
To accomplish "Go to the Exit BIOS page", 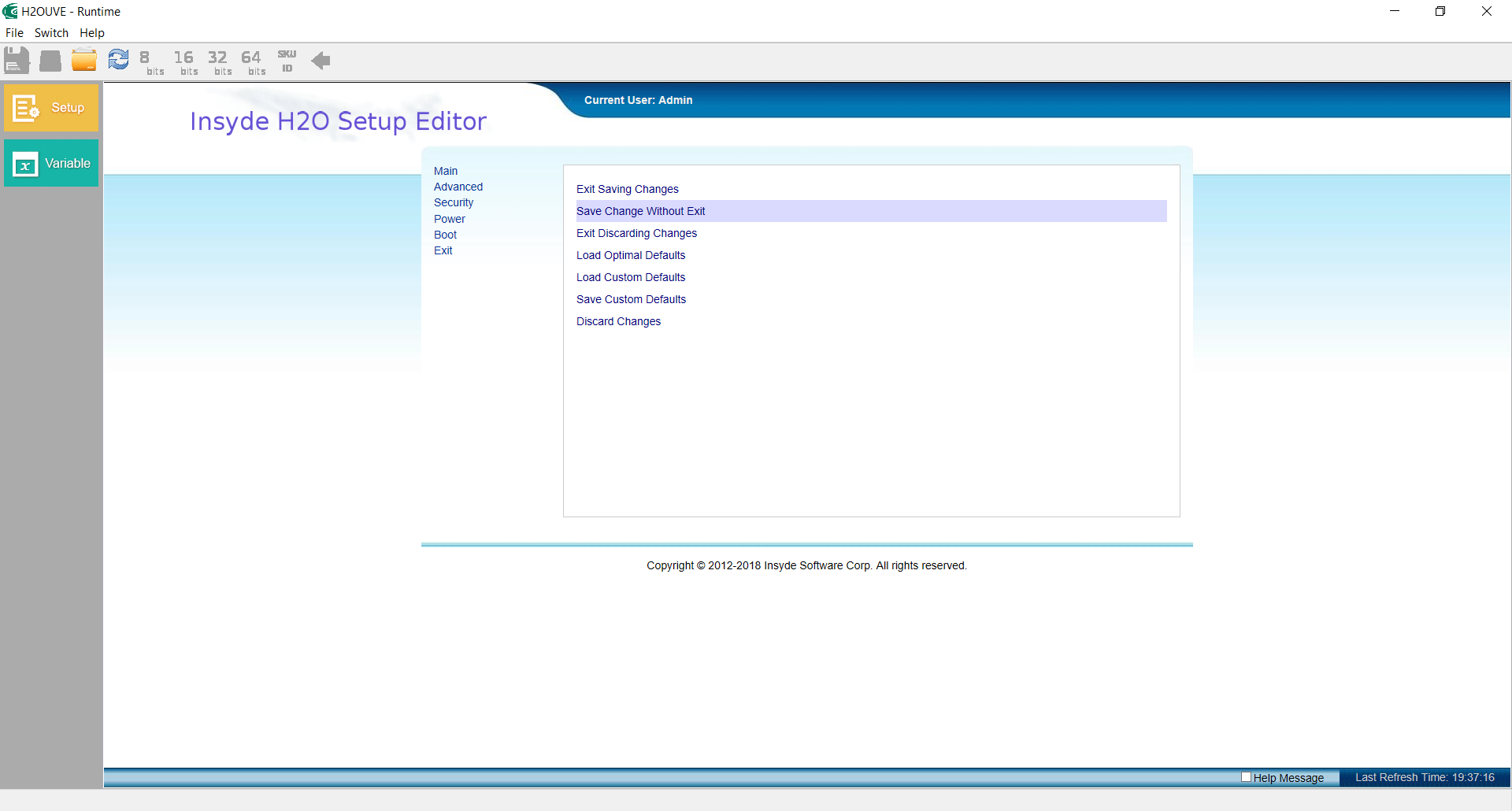I will point(443,250).
